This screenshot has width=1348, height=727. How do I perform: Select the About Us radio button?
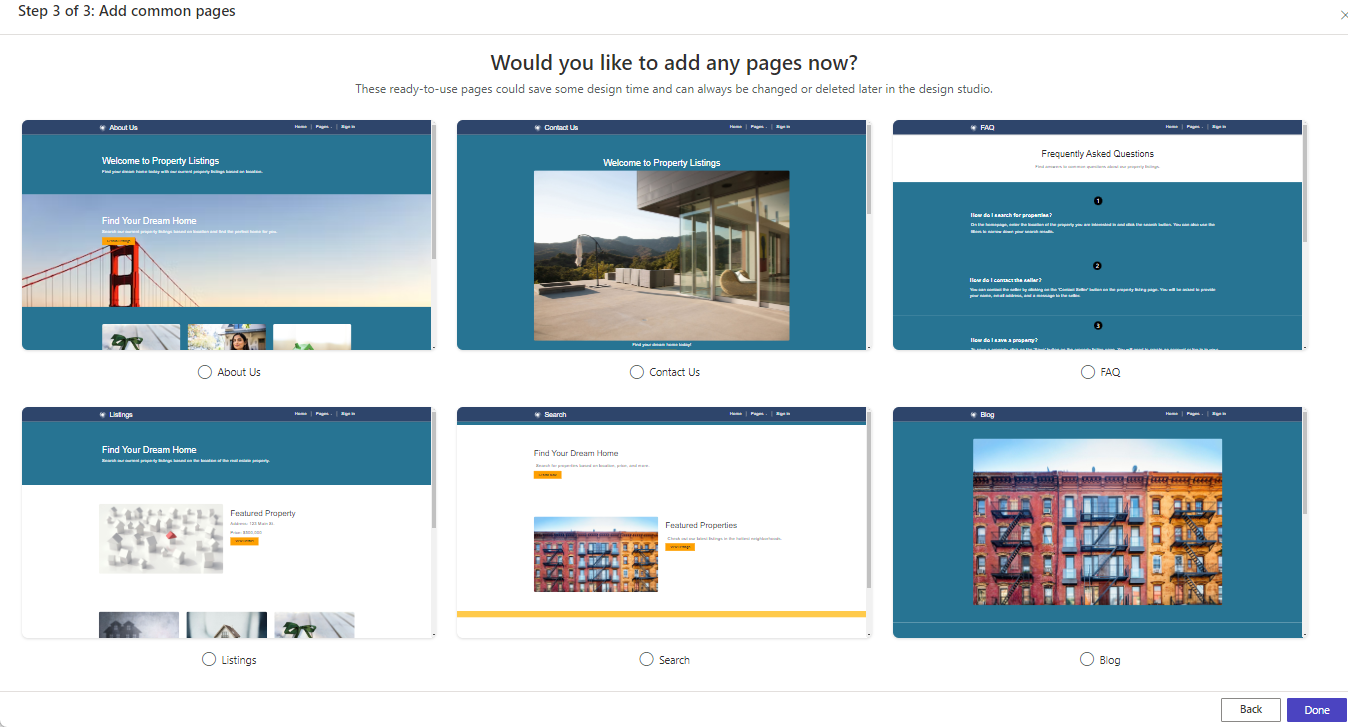tap(205, 372)
